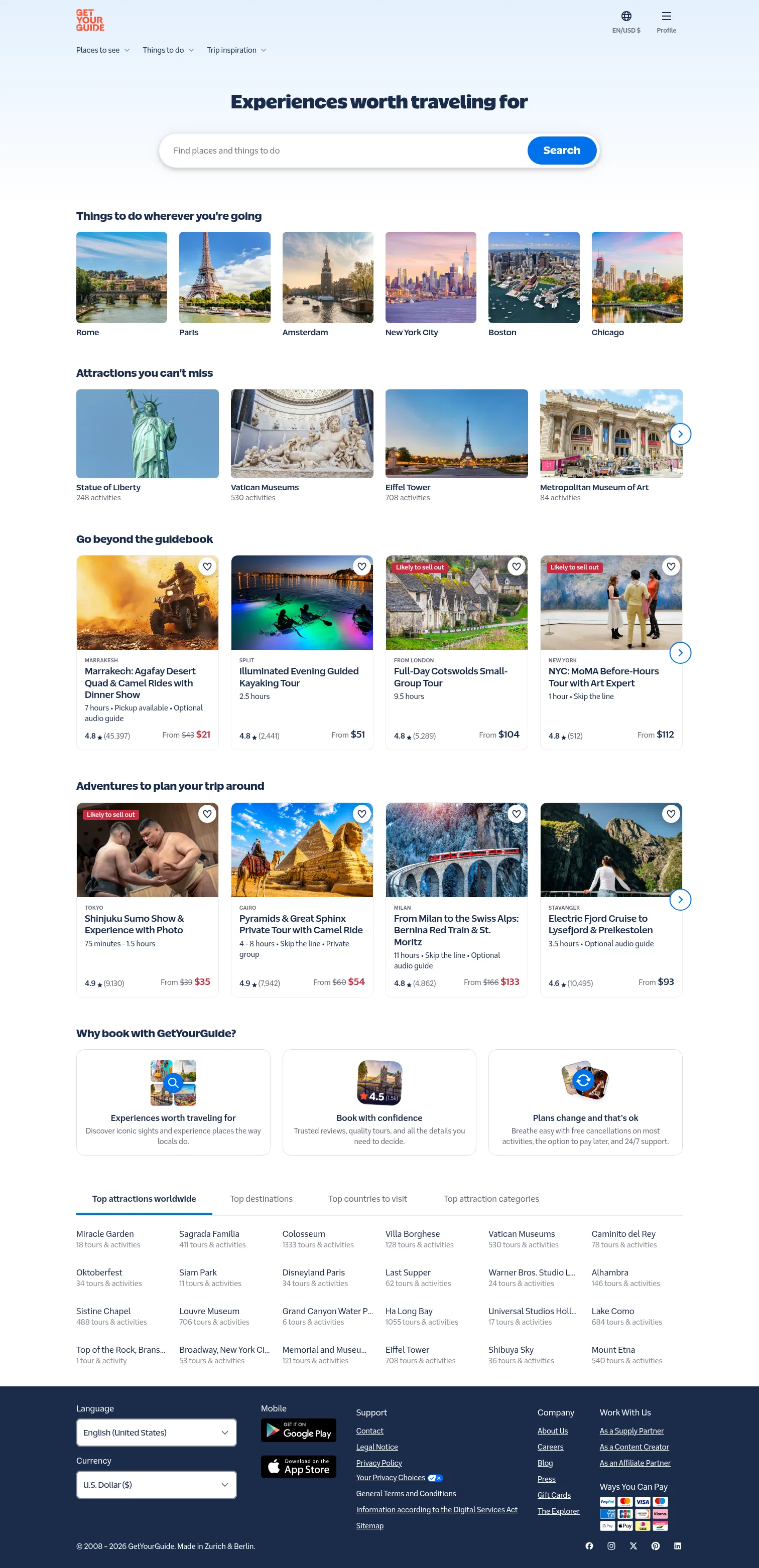Image resolution: width=759 pixels, height=1568 pixels.
Task: Save the Bernina Red Train tour
Action: click(x=517, y=814)
